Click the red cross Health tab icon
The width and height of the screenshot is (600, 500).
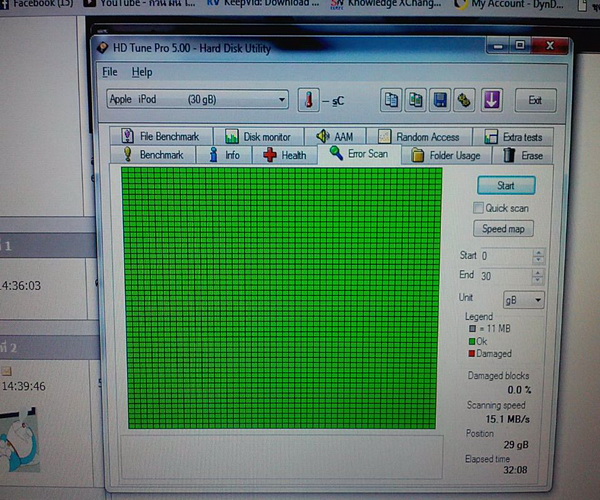[270, 155]
